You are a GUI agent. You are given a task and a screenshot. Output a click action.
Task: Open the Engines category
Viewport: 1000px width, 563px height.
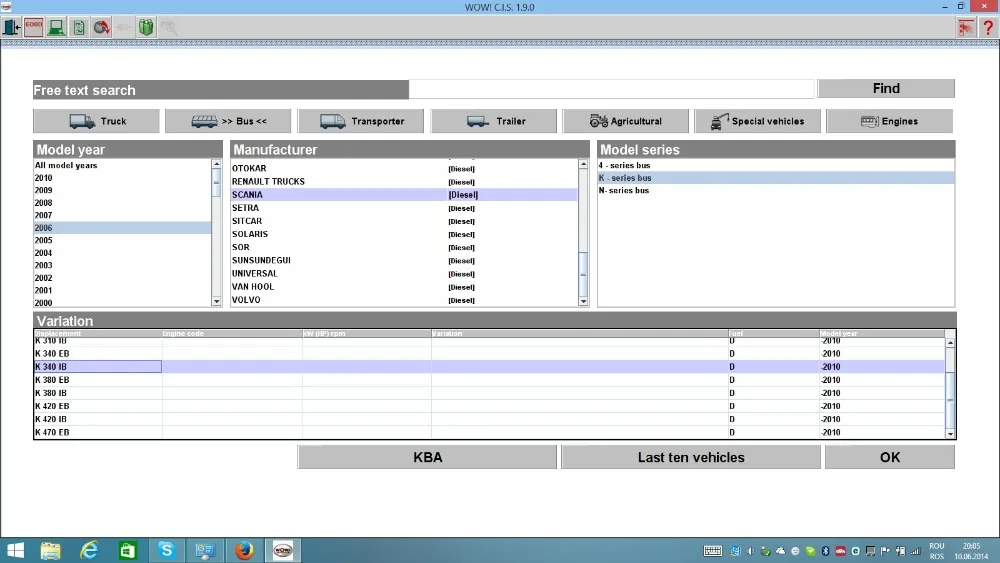[889, 121]
